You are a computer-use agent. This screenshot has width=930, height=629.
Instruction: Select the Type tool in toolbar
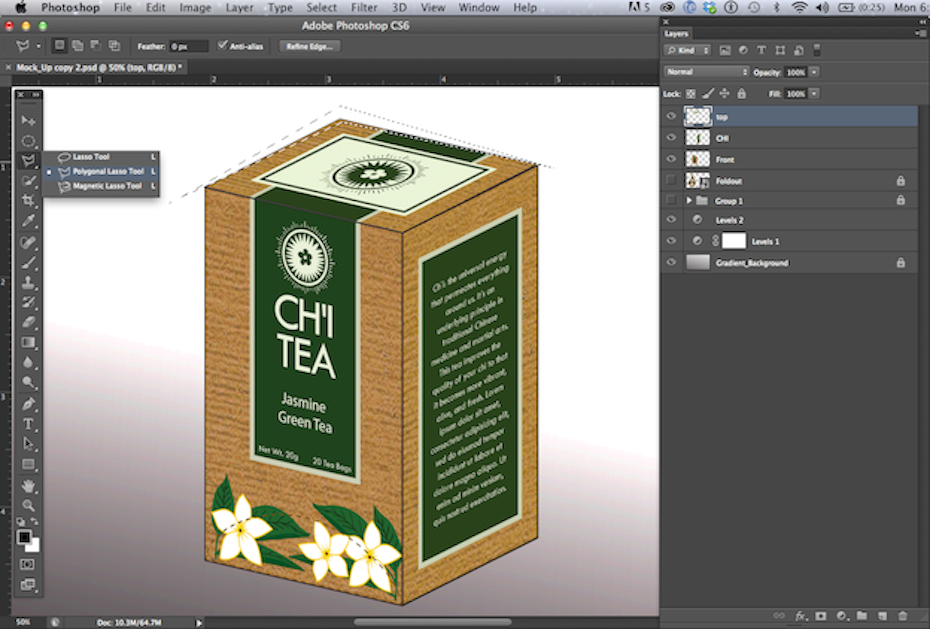[x=29, y=424]
